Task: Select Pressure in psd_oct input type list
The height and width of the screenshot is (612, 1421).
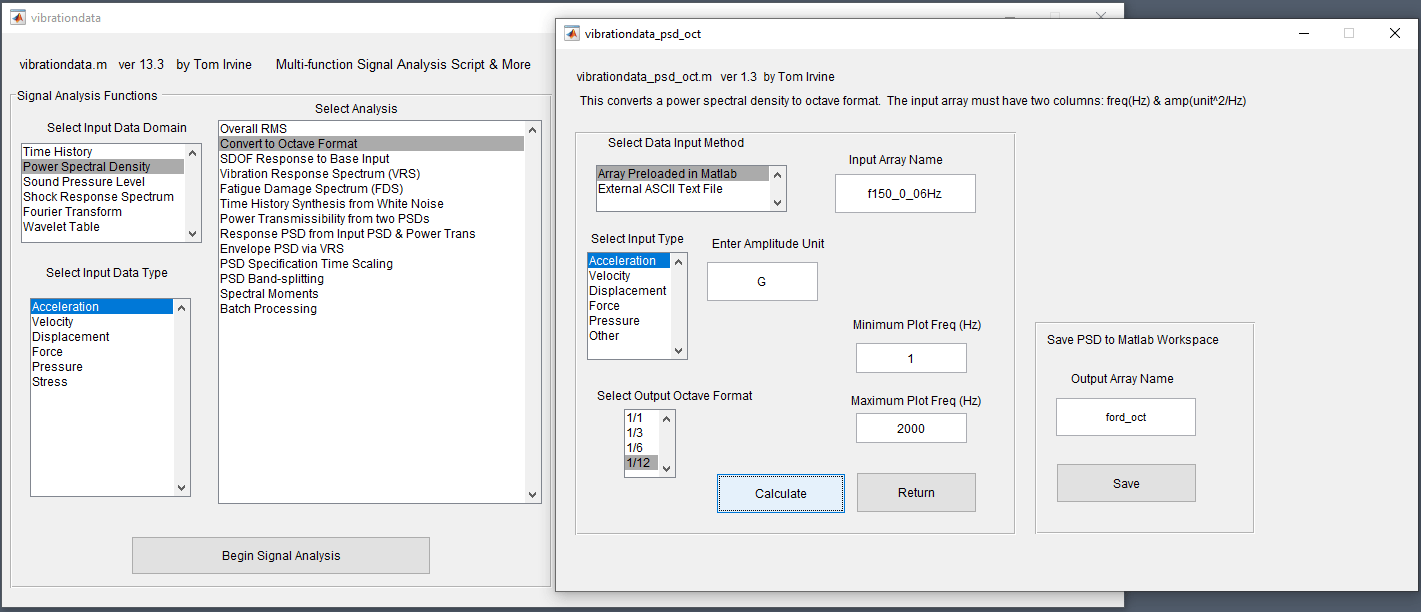Action: click(x=629, y=321)
